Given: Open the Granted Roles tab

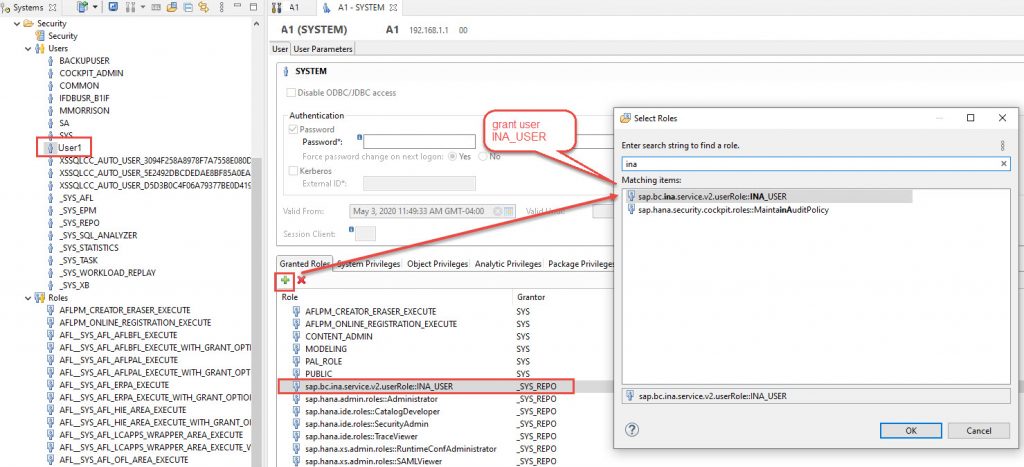Looking at the screenshot, I should click(x=304, y=264).
